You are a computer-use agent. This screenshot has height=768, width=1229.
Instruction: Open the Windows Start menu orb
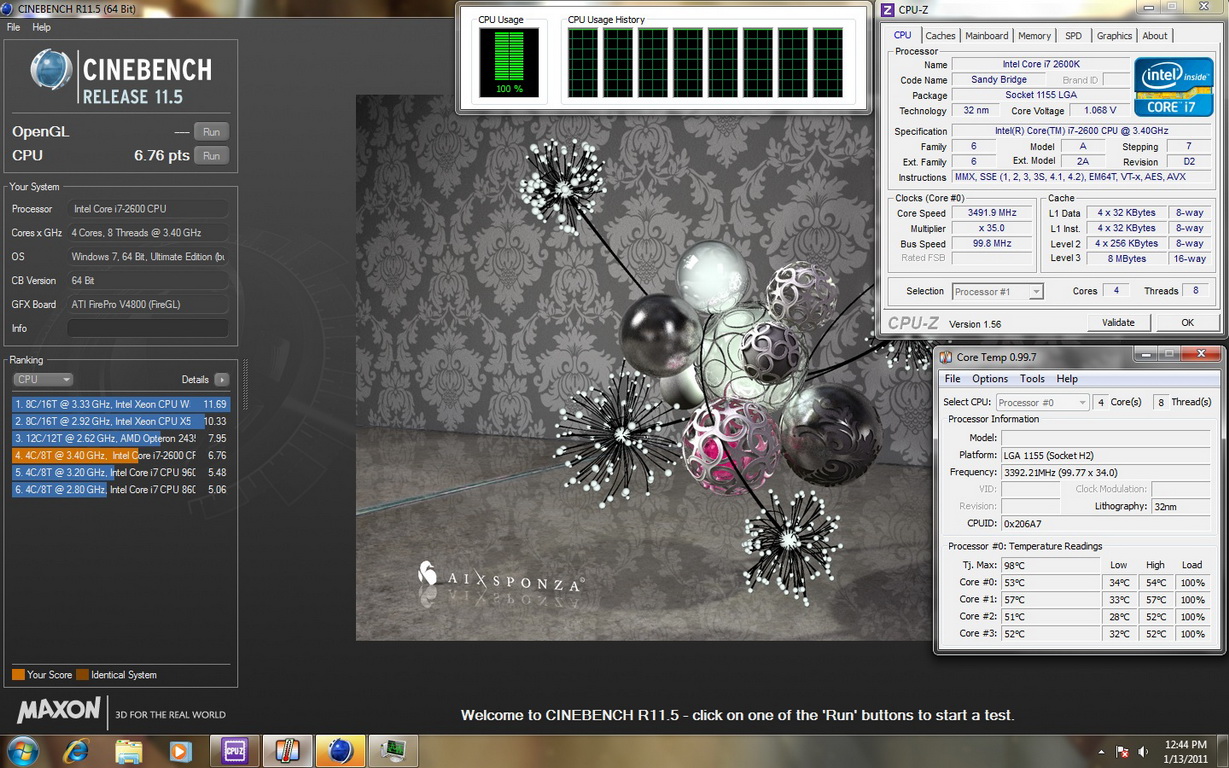click(23, 750)
